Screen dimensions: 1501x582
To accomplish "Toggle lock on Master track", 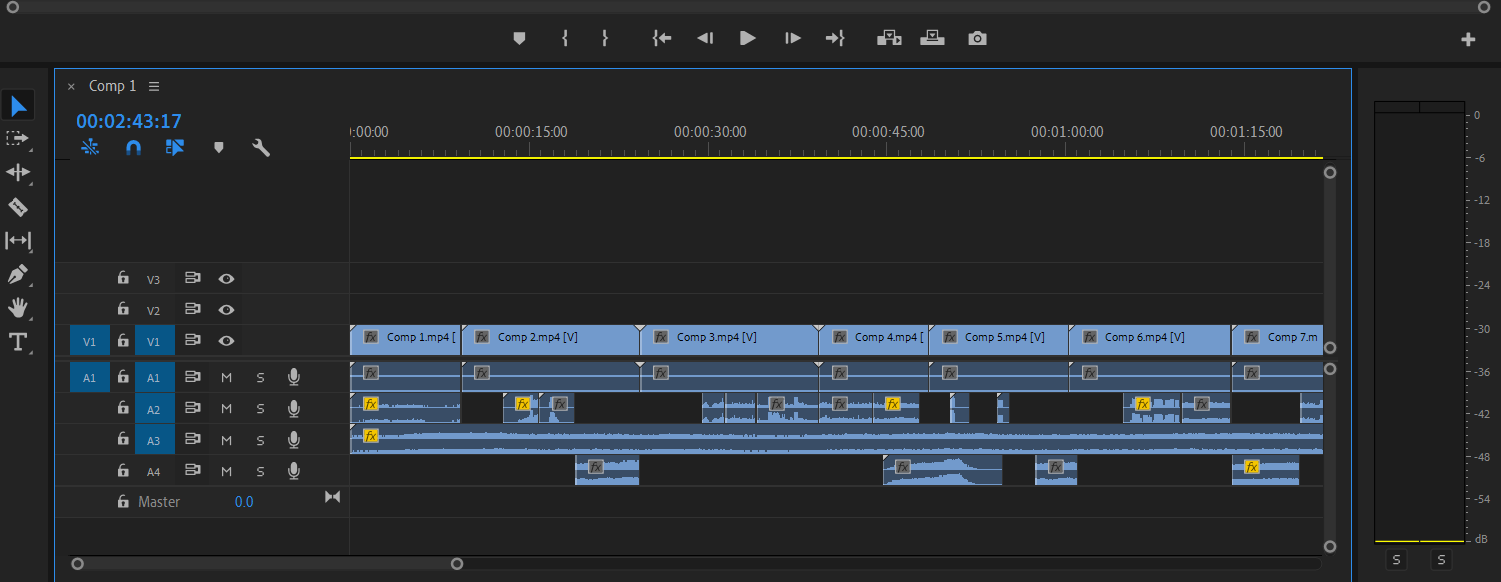I will tap(123, 502).
